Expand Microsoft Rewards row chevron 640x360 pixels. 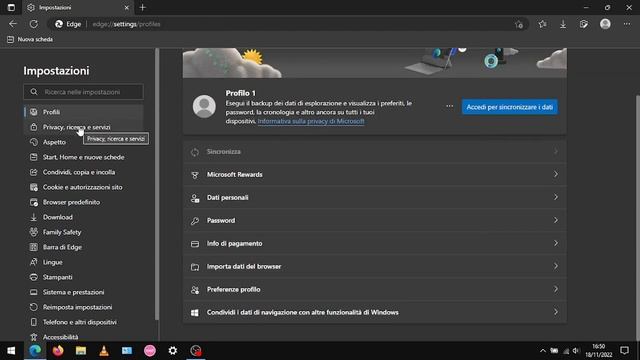click(x=556, y=174)
